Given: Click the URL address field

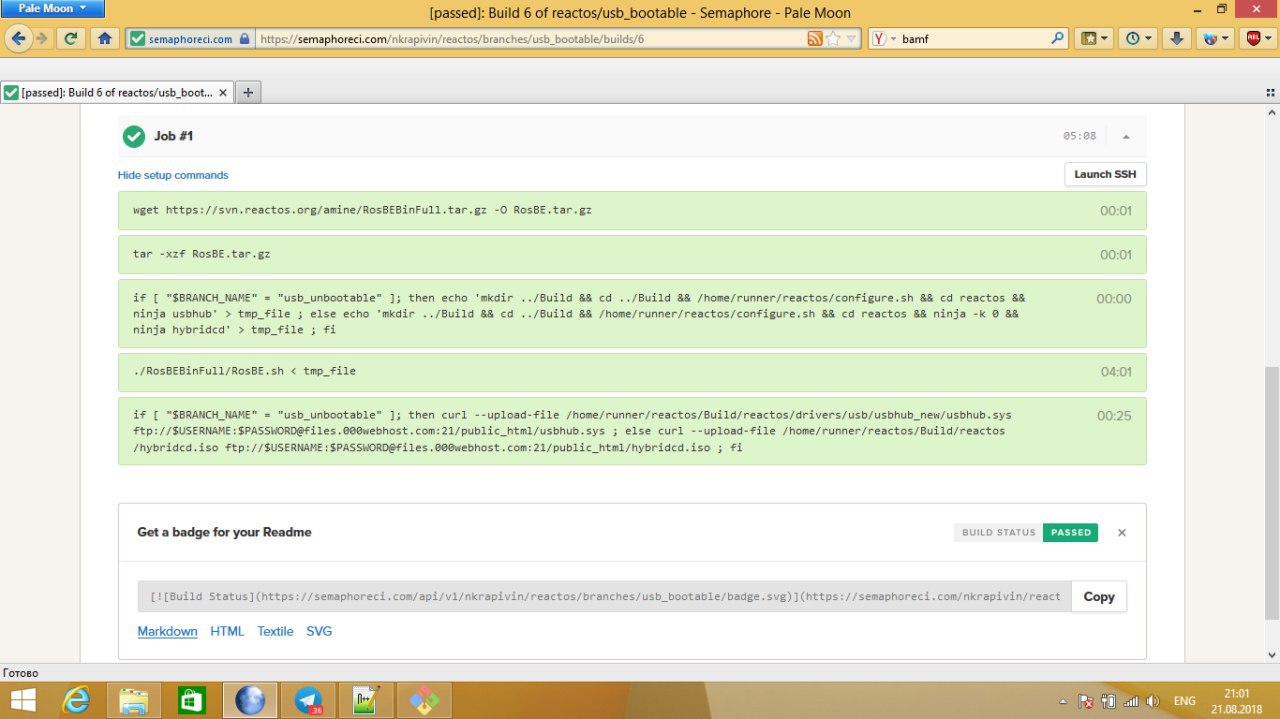Looking at the screenshot, I should 529,39.
